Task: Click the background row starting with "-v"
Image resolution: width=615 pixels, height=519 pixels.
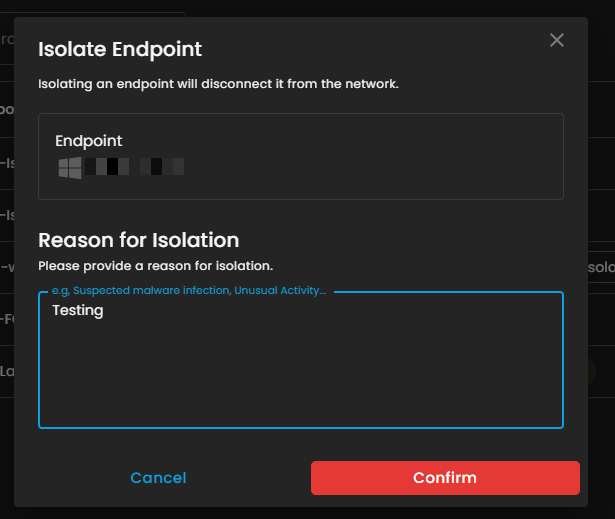Action: 6,267
